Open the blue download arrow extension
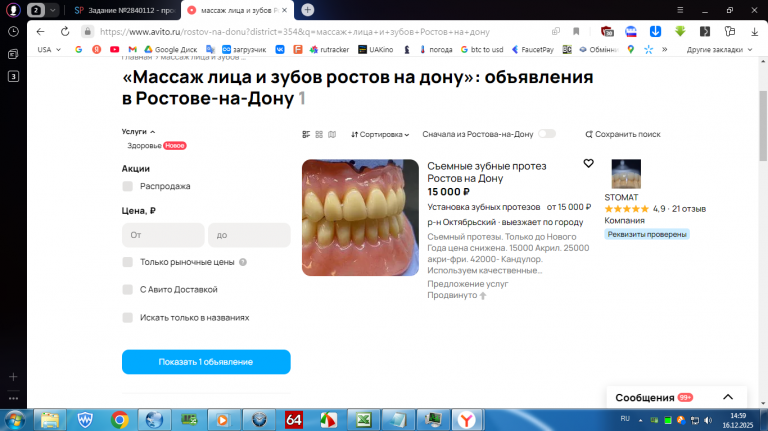The height and width of the screenshot is (431, 768). [x=655, y=31]
